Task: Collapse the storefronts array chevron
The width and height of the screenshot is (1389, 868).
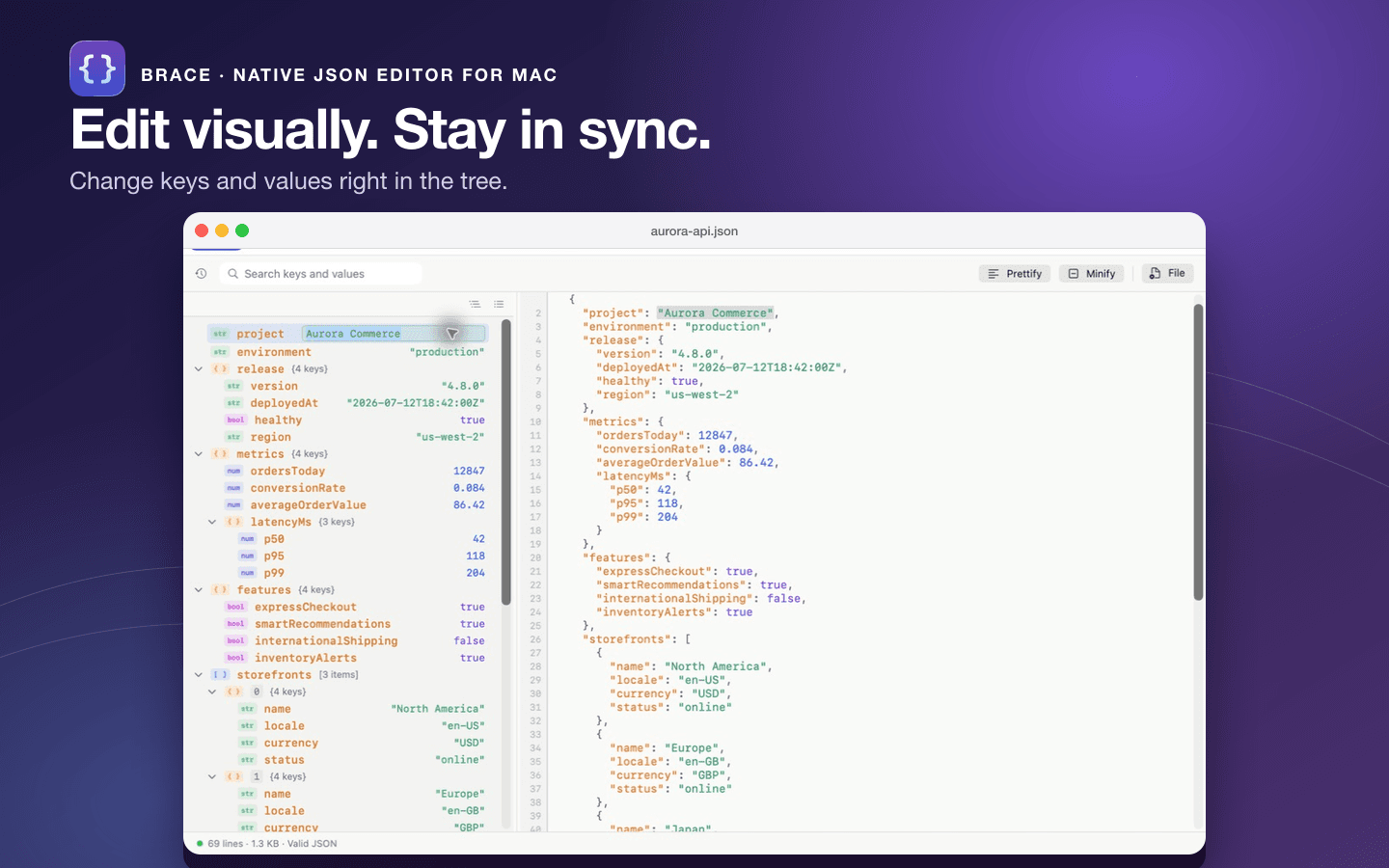Action: click(x=199, y=675)
